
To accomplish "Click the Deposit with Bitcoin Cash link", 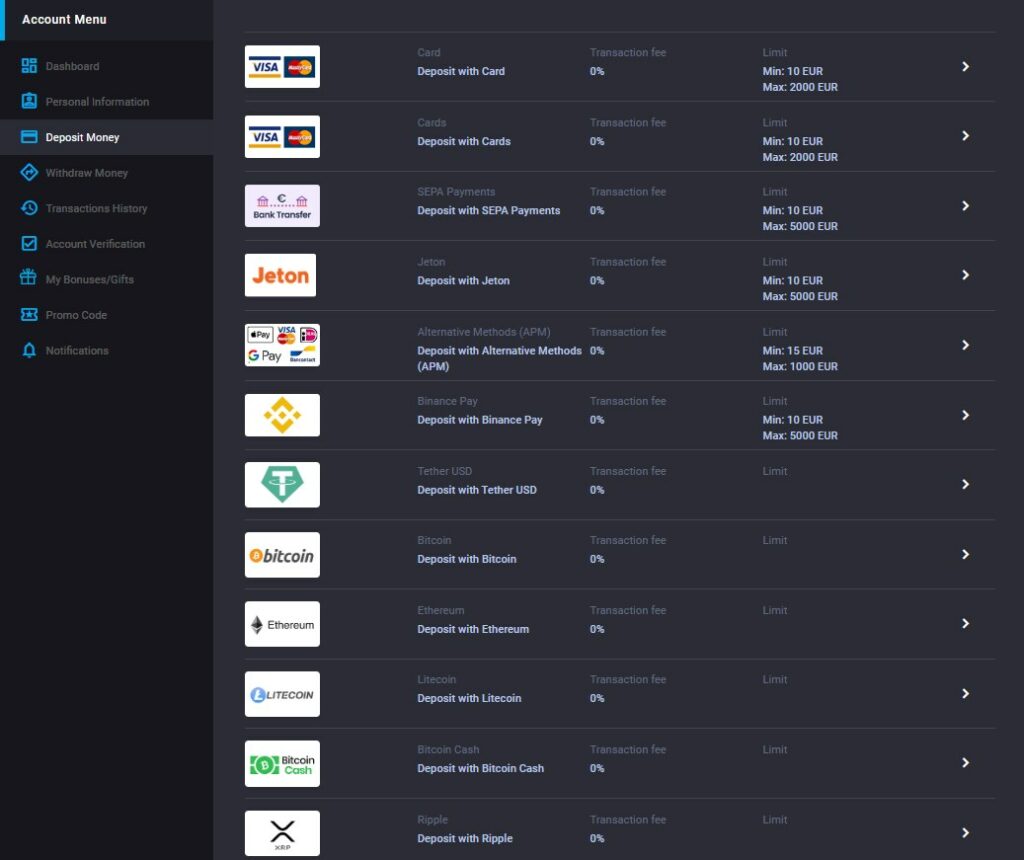I will tap(480, 768).
